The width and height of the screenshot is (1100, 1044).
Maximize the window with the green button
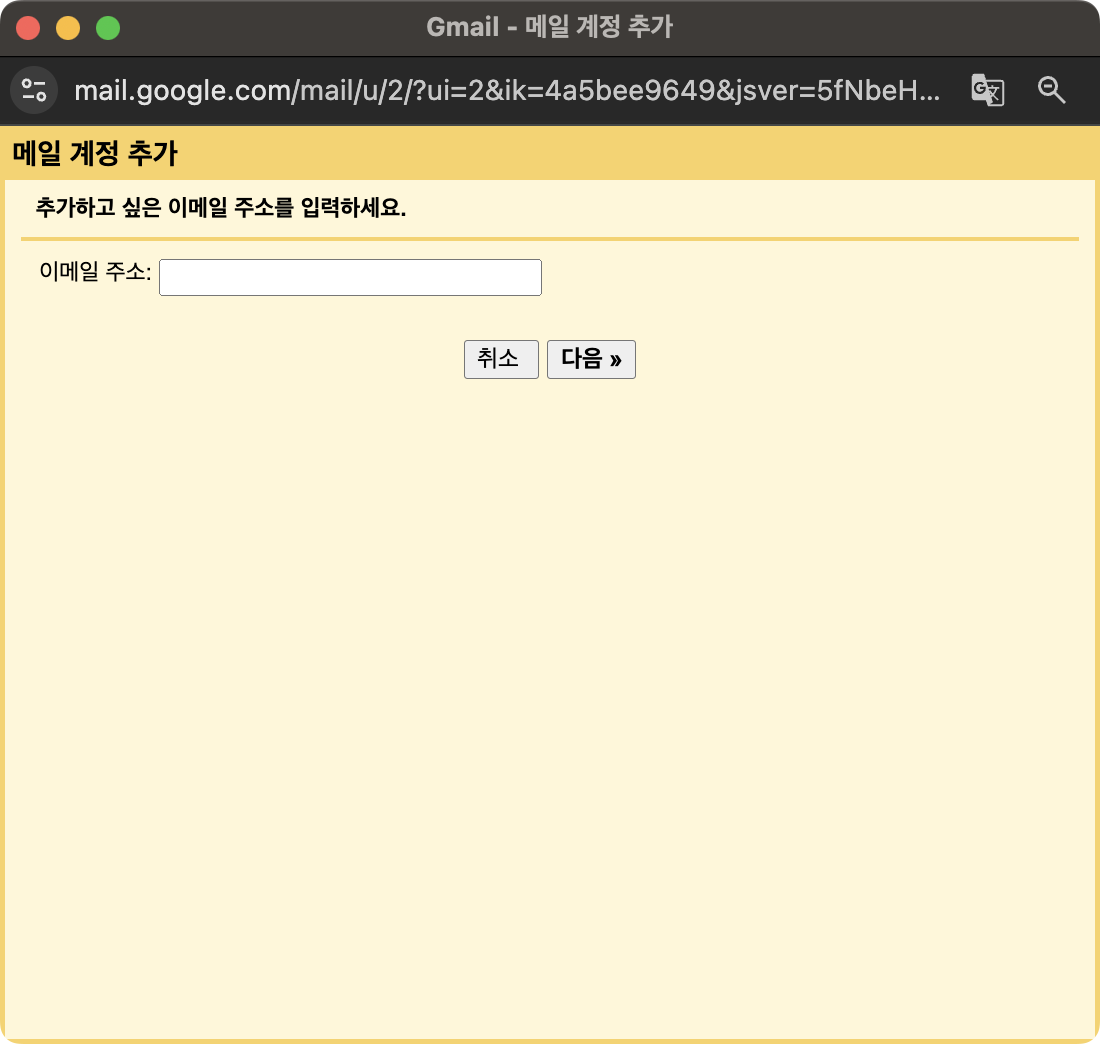click(108, 28)
